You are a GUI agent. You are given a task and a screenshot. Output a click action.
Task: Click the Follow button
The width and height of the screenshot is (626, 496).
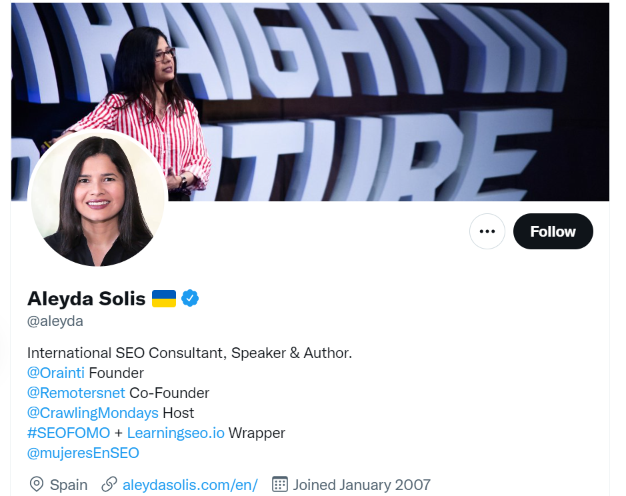553,231
